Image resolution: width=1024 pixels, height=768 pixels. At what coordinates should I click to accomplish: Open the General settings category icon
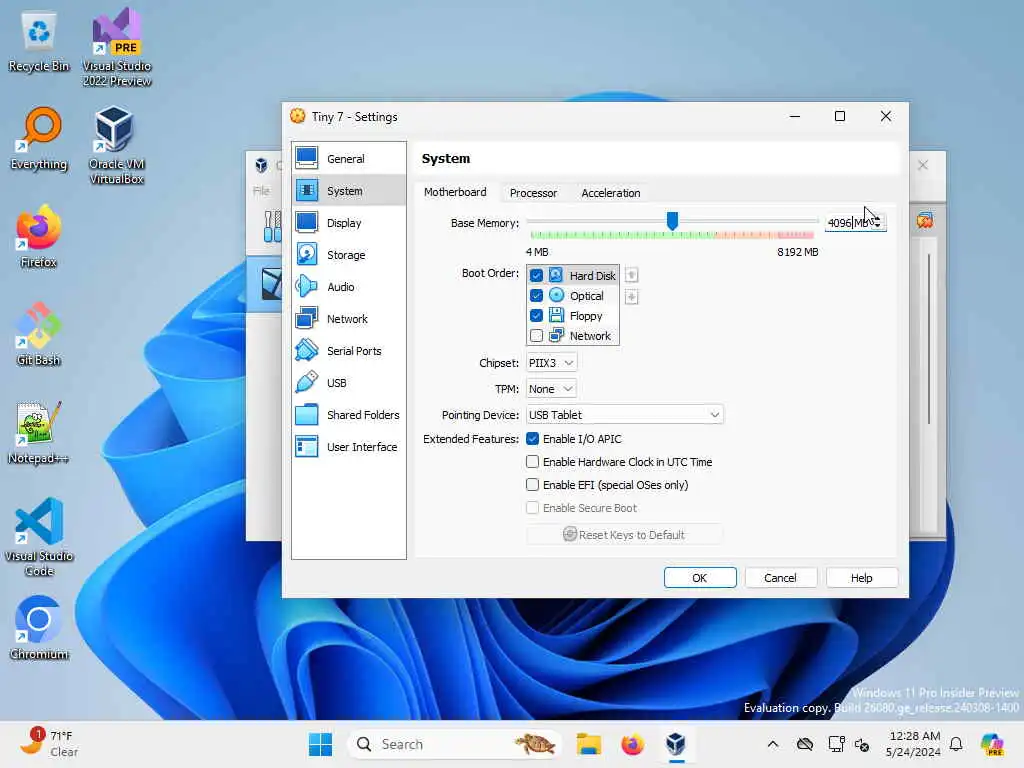(306, 159)
